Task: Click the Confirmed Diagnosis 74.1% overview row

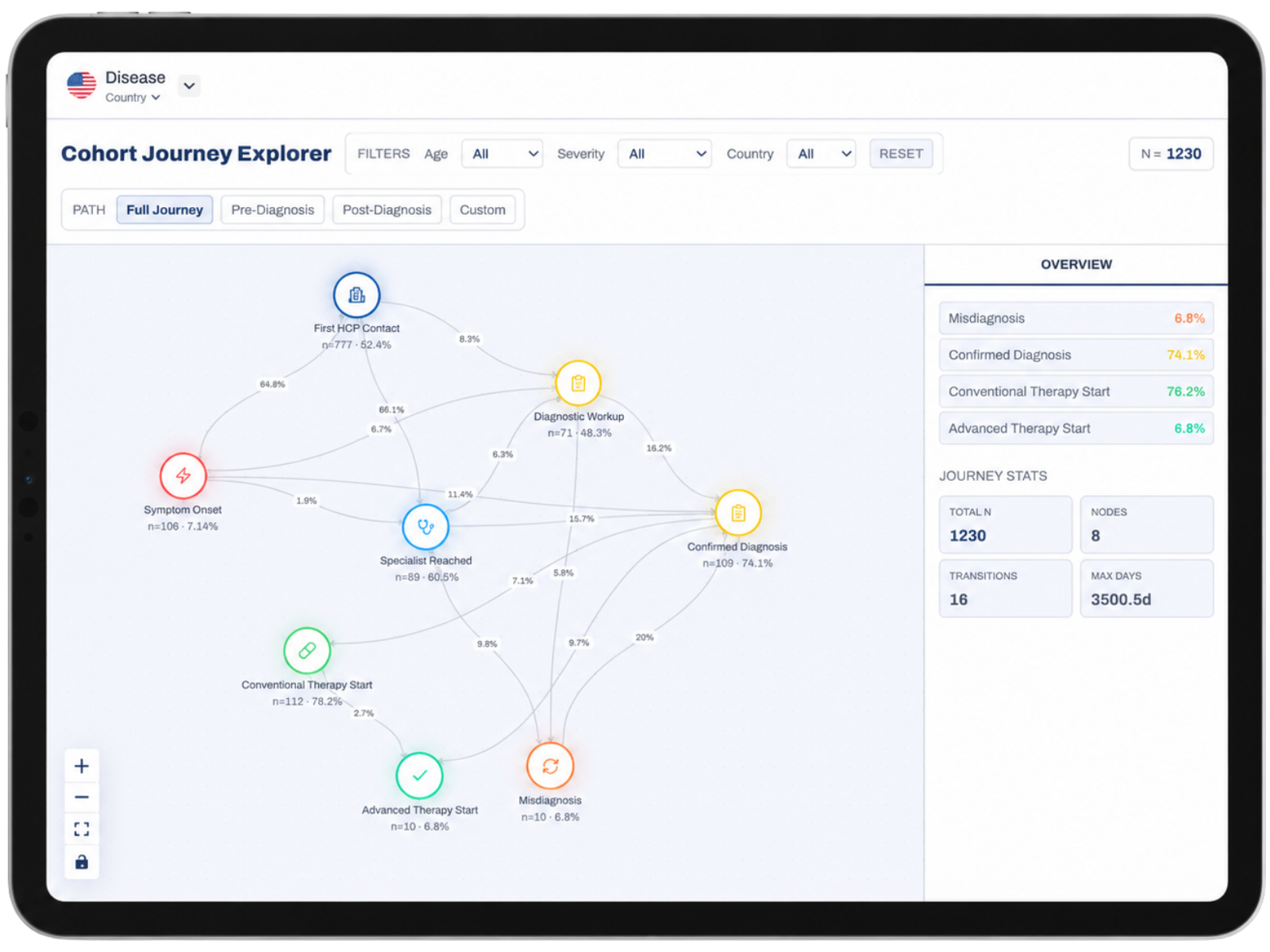Action: coord(1076,355)
